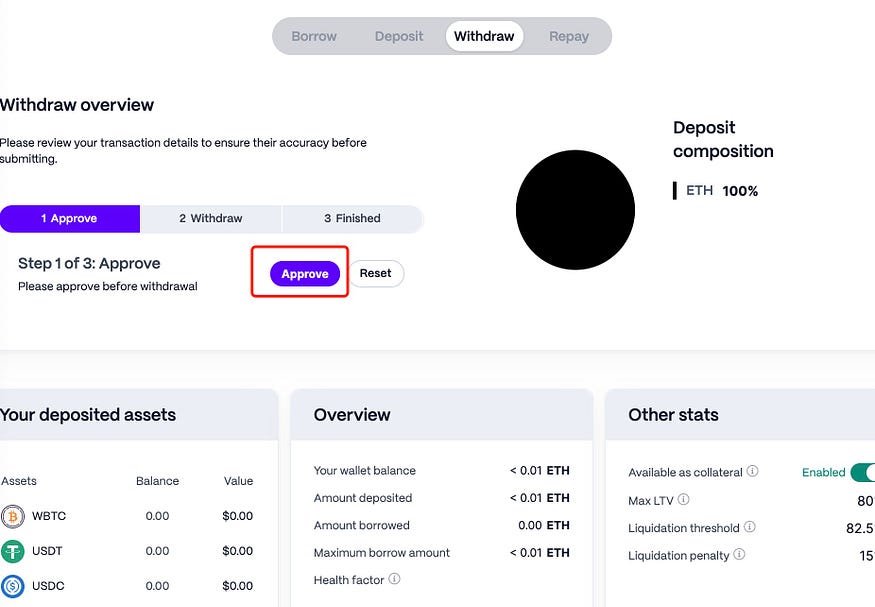The image size is (875, 607).
Task: Click the Liquidation threshold info icon
Action: pyautogui.click(x=749, y=527)
